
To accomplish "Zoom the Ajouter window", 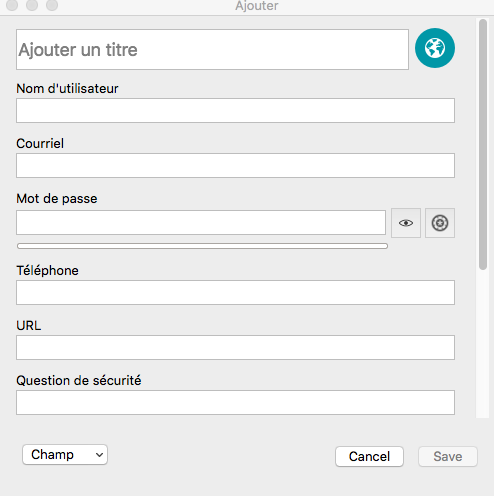I will pyautogui.click(x=52, y=5).
